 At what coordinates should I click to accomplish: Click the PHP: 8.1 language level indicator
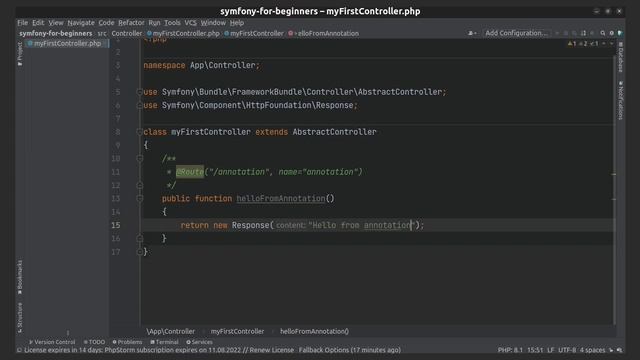(510, 350)
